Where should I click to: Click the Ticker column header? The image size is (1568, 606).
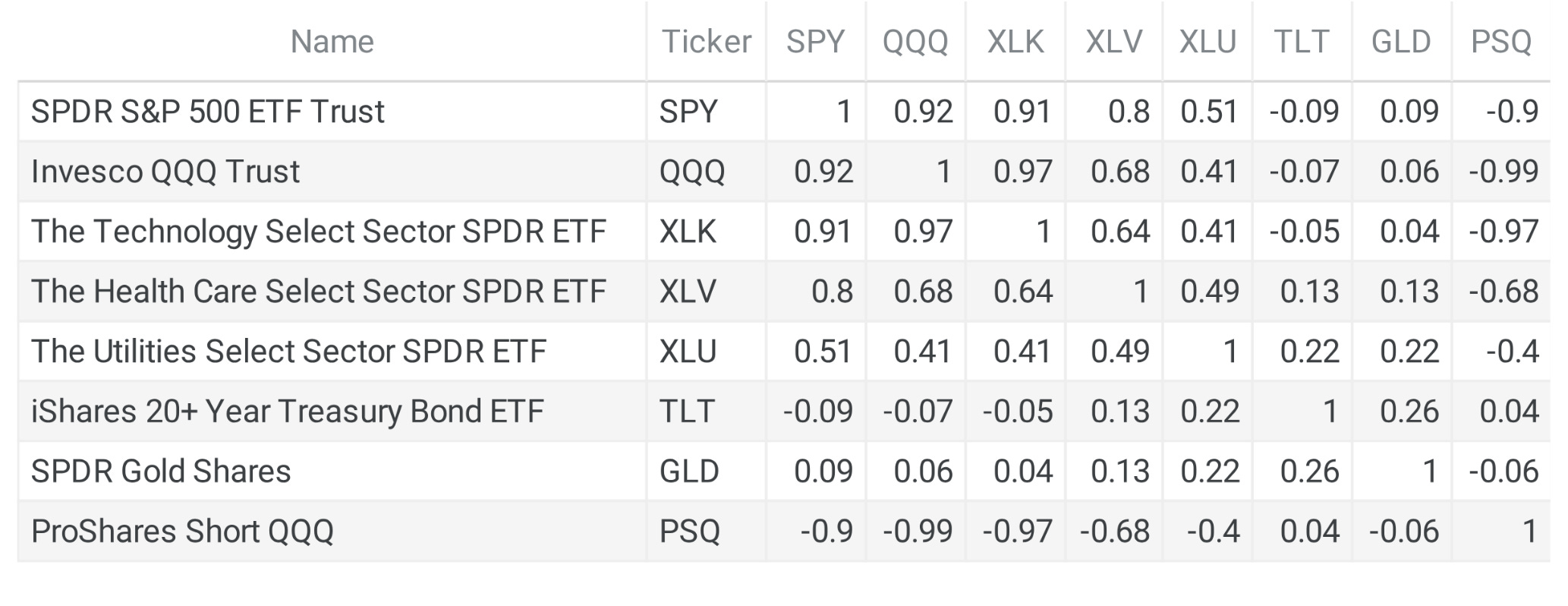706,42
